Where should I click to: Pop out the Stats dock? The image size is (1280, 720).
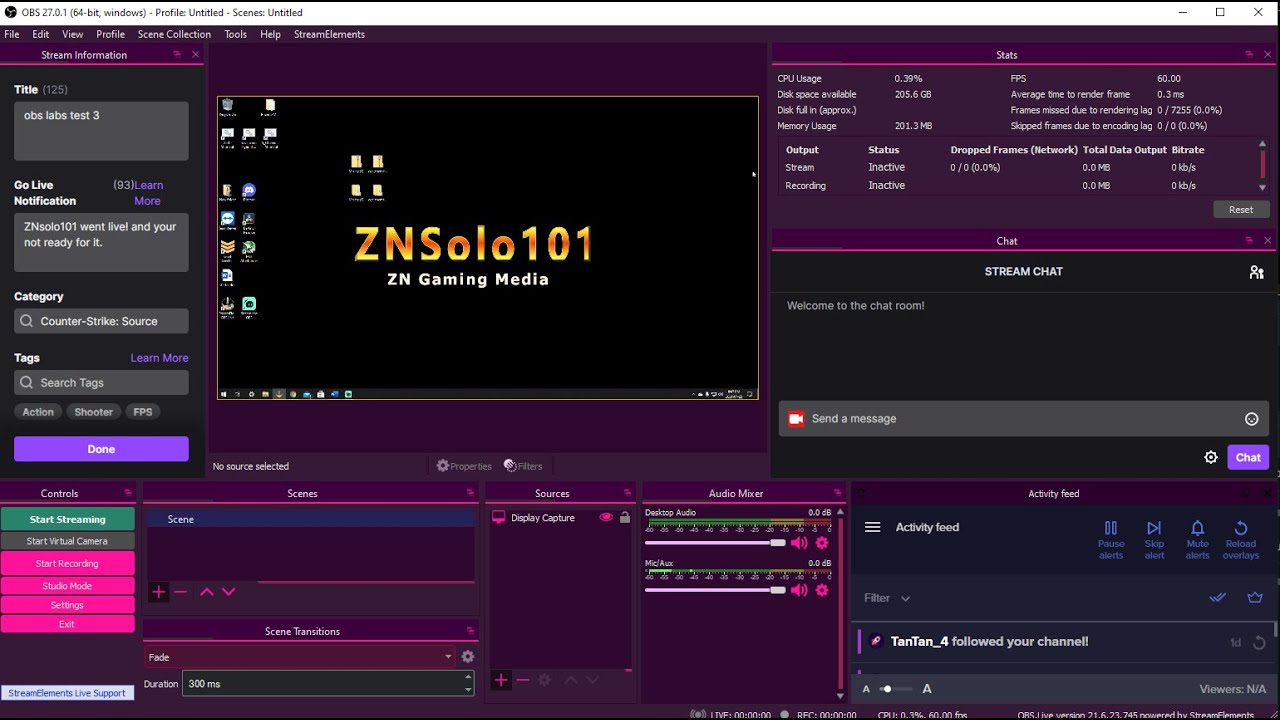(x=1249, y=55)
